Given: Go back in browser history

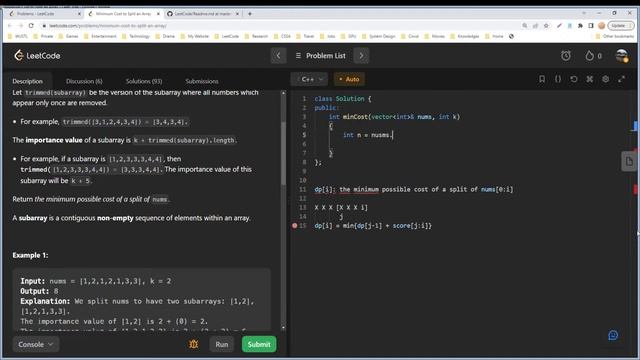Looking at the screenshot, I should pyautogui.click(x=9, y=25).
